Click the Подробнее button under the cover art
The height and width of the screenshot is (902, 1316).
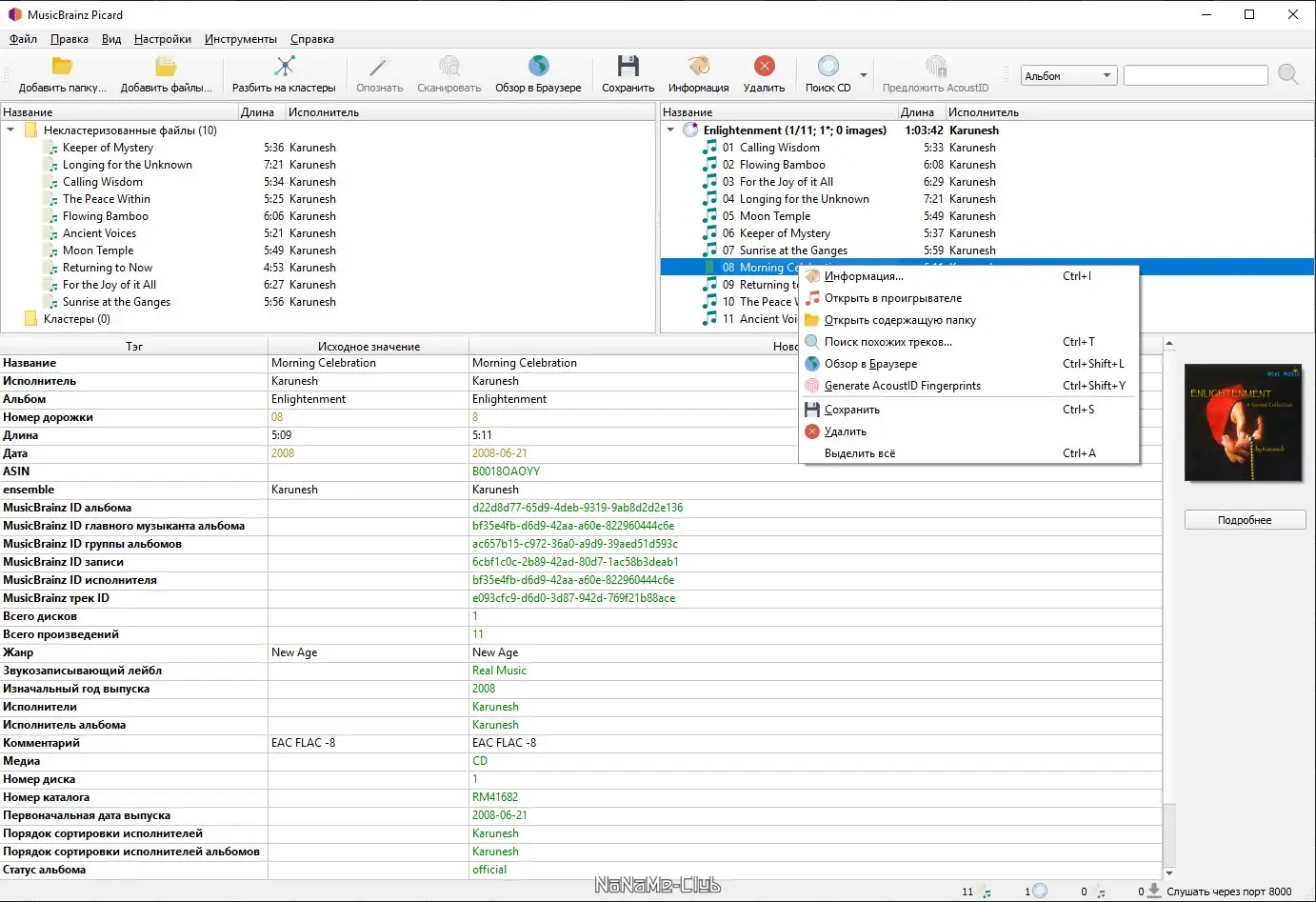[1245, 520]
